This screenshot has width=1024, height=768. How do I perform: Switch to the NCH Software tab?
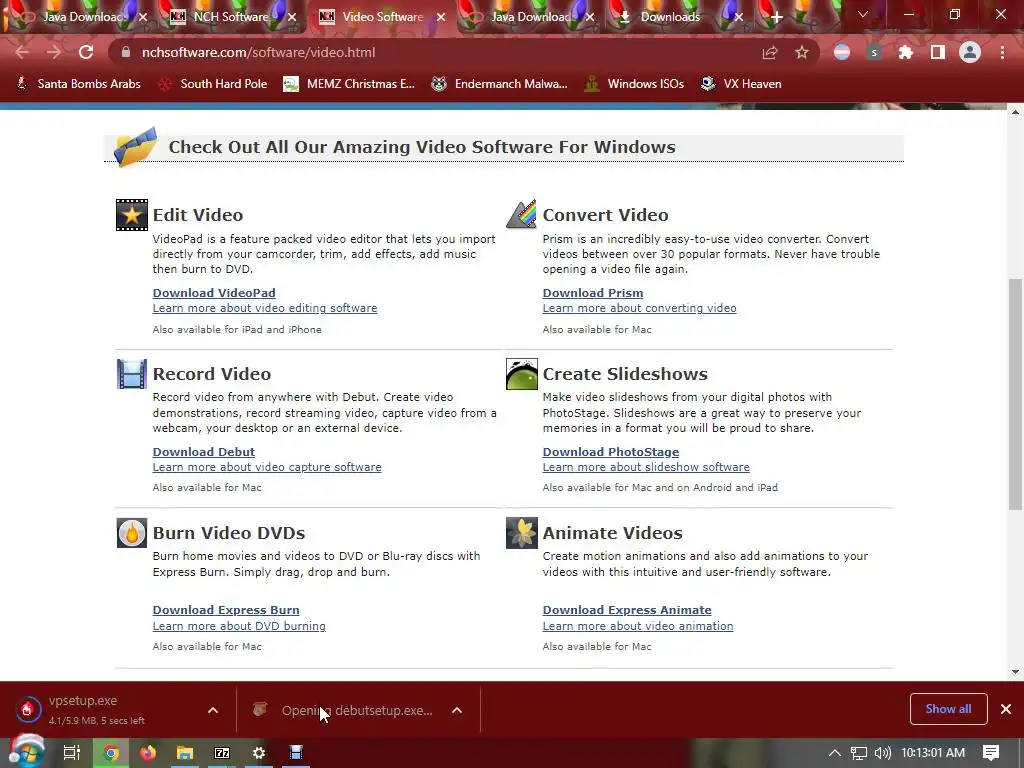pos(231,17)
